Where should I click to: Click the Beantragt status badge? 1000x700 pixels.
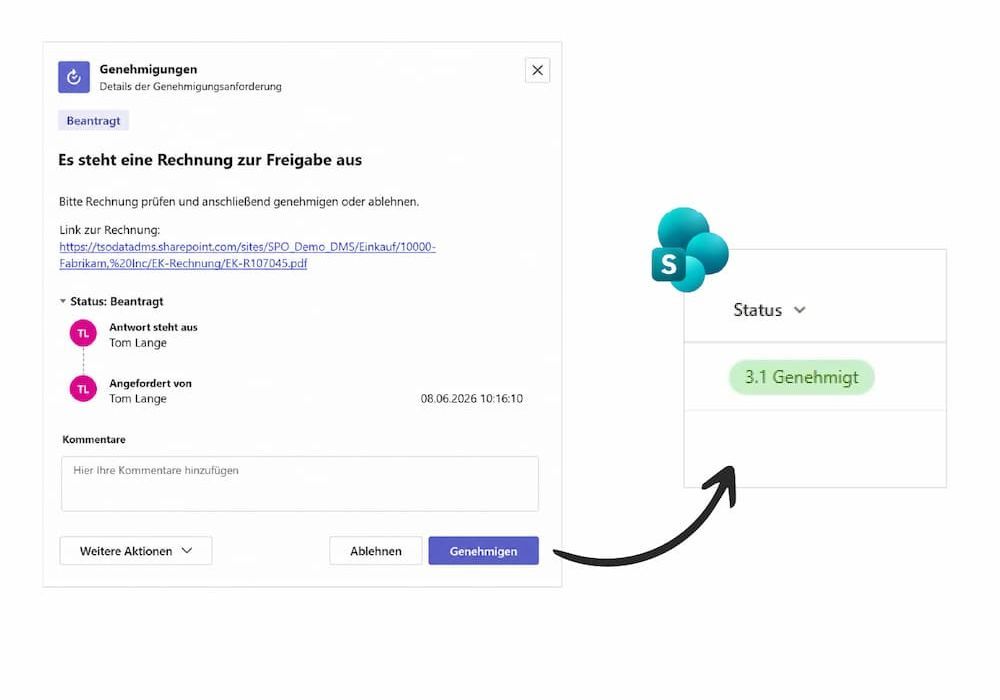[93, 120]
